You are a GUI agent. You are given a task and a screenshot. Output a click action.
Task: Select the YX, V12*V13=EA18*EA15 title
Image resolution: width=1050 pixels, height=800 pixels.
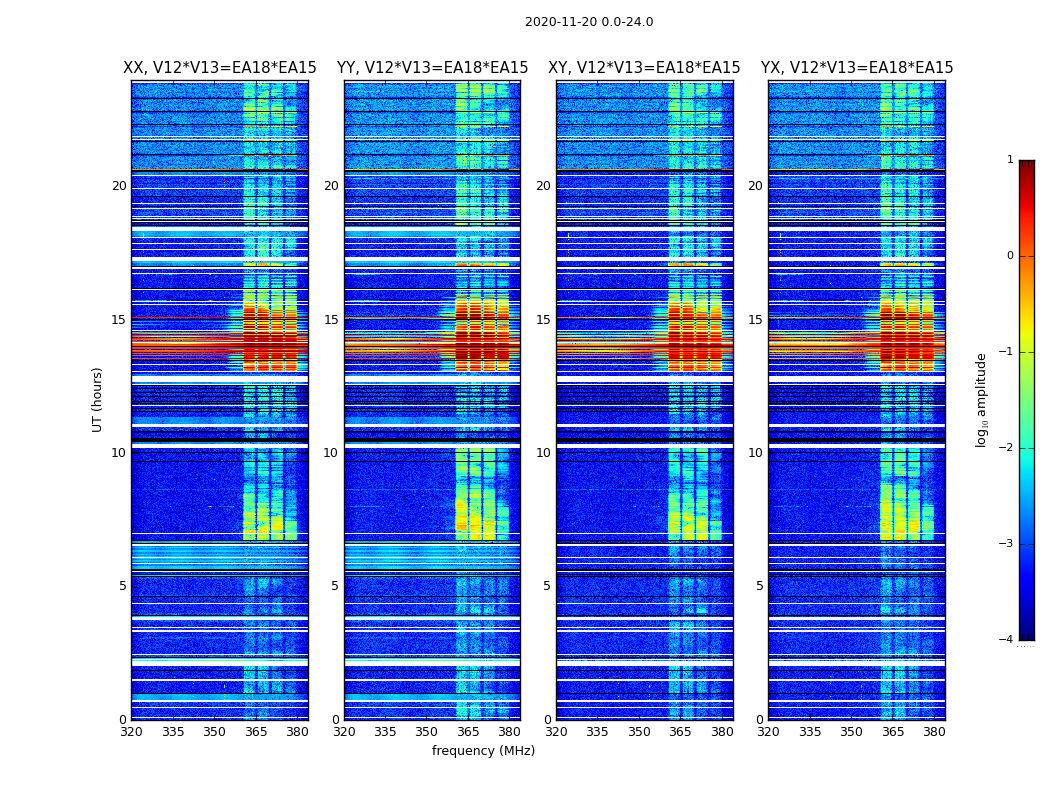pos(856,68)
